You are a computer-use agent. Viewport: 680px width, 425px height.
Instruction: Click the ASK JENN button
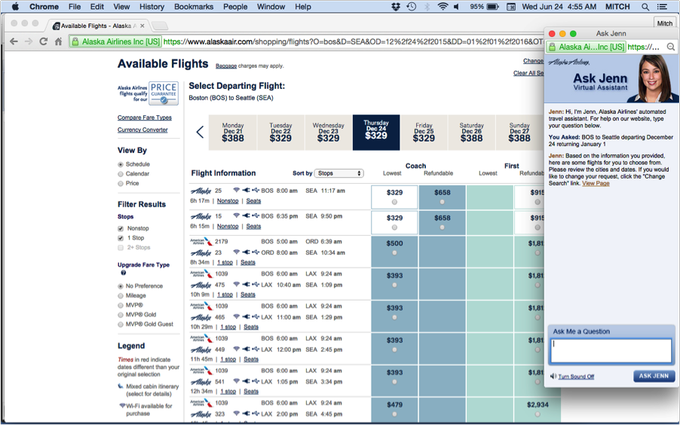click(x=654, y=376)
